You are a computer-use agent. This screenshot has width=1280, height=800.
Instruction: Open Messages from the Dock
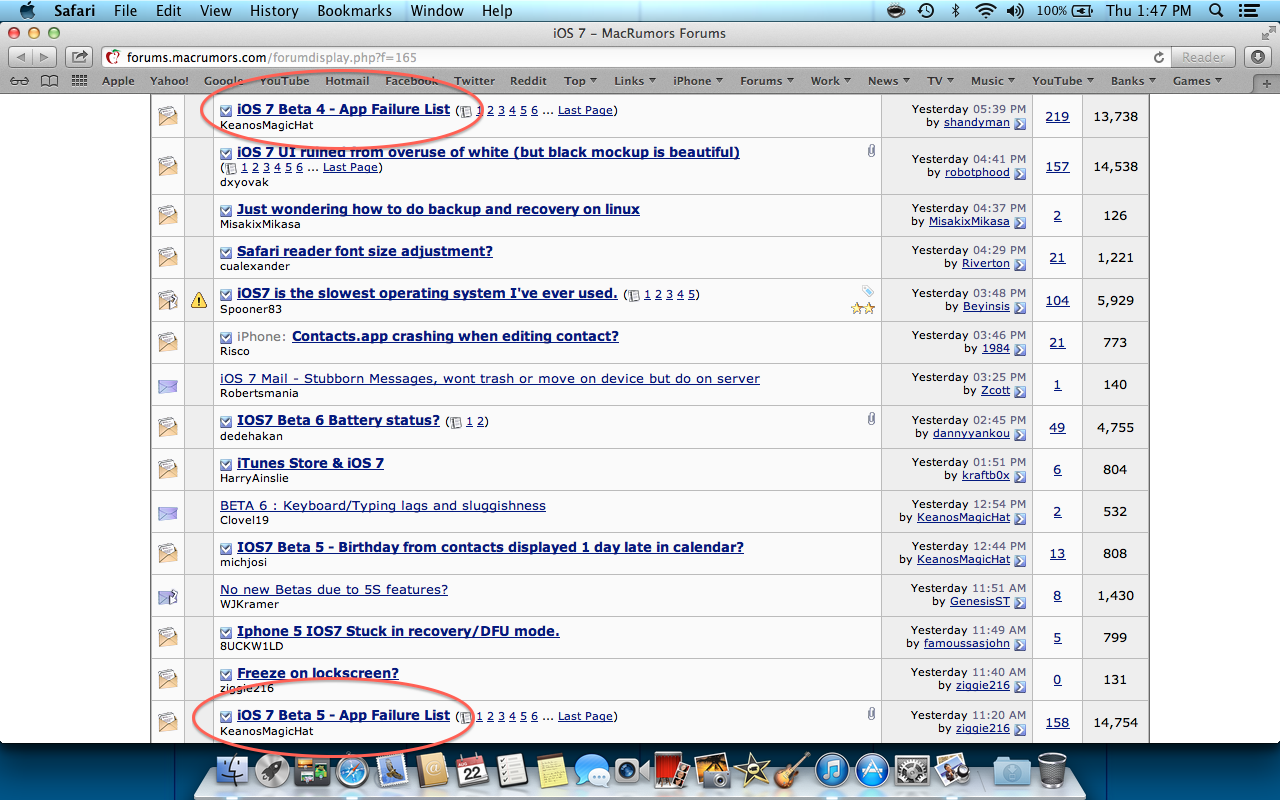tap(592, 770)
